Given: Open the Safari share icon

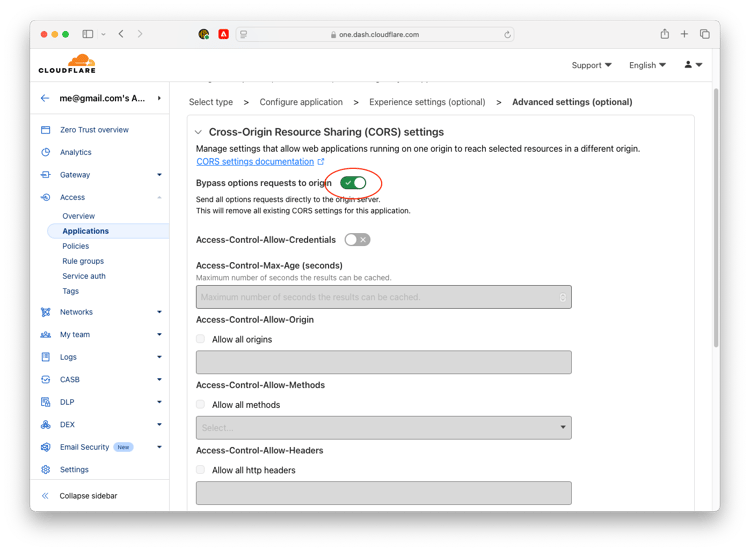Looking at the screenshot, I should [x=664, y=34].
